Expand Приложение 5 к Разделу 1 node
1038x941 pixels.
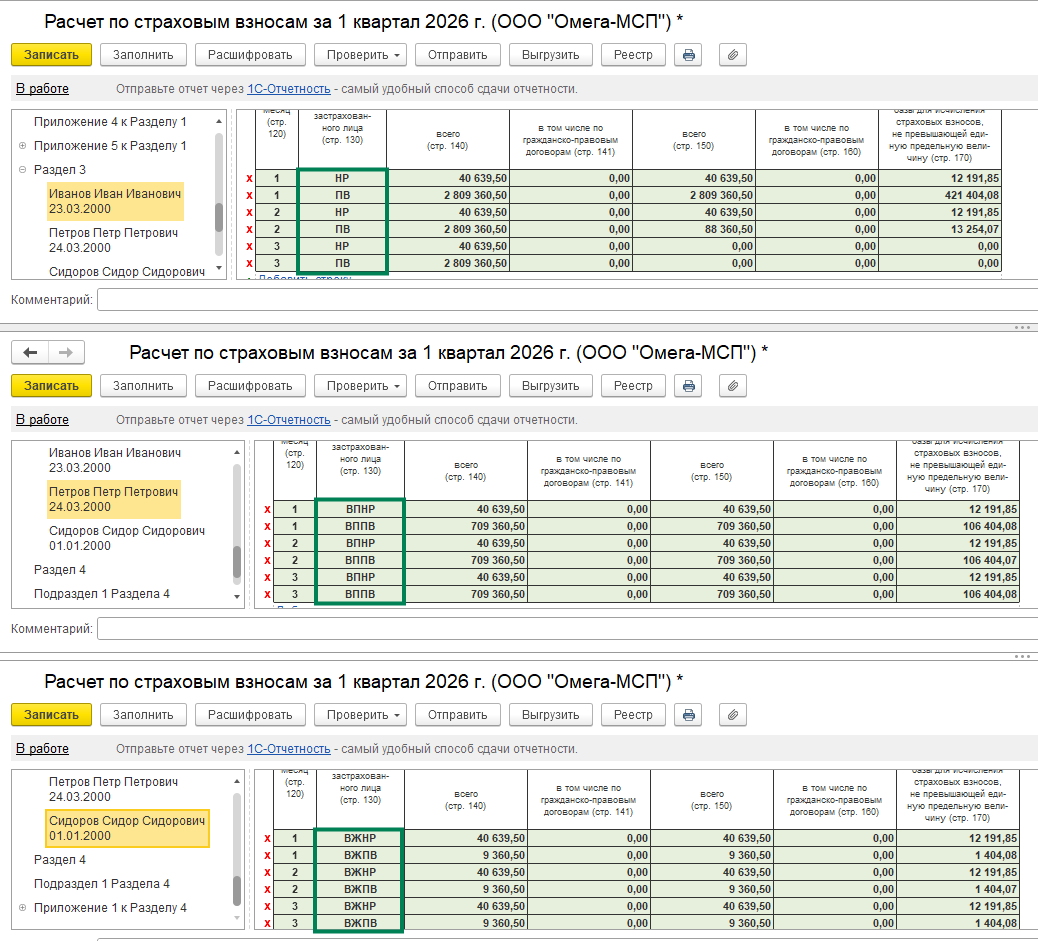point(22,146)
